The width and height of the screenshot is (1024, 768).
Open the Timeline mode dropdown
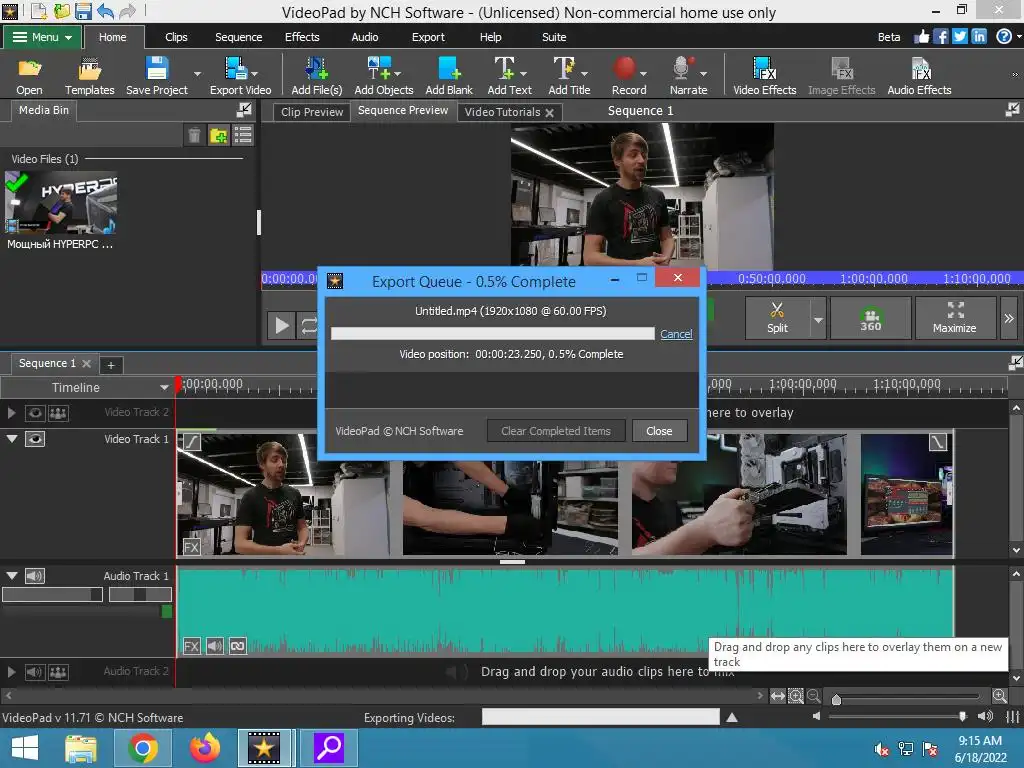tap(164, 387)
